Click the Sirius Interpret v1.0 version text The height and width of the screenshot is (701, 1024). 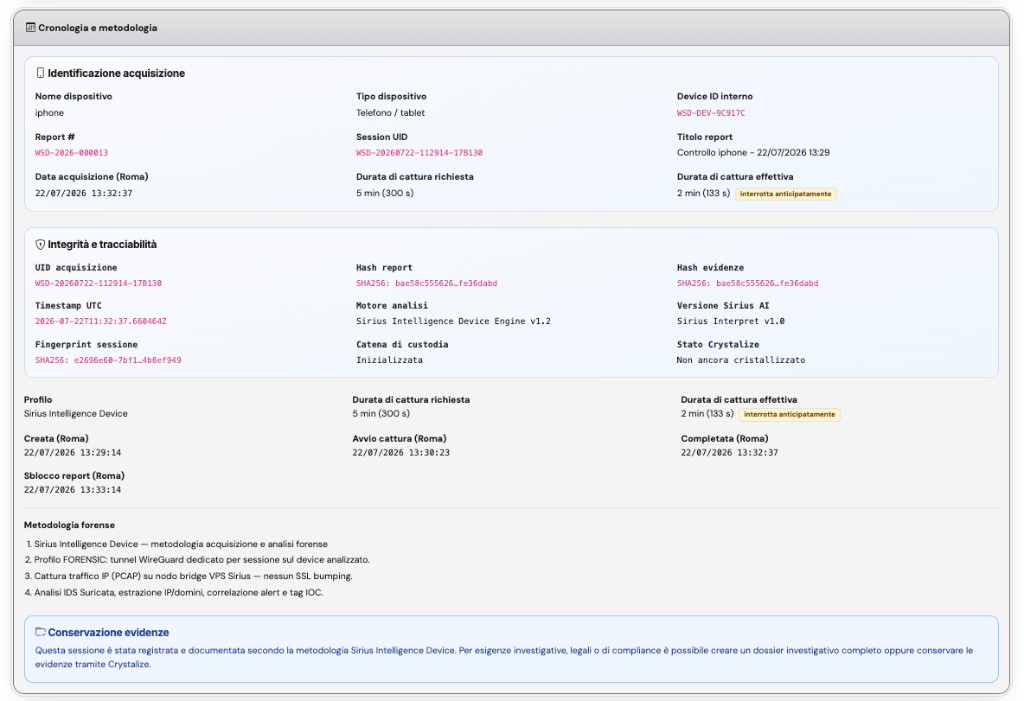click(x=730, y=321)
